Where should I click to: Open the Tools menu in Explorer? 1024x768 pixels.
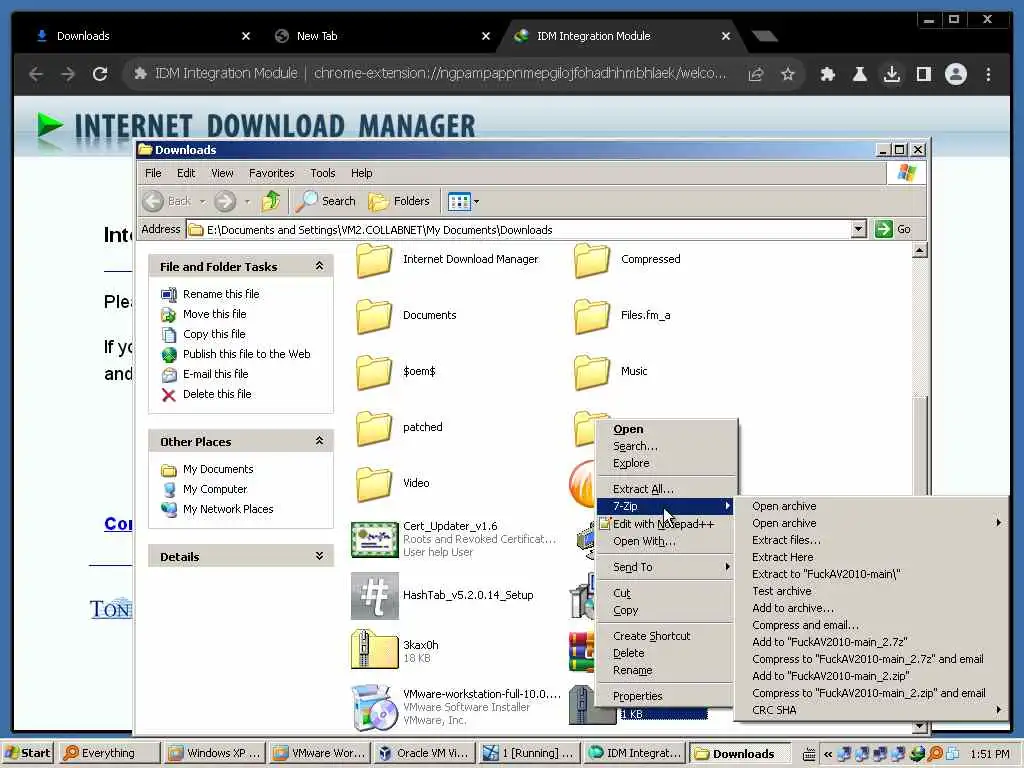[323, 173]
